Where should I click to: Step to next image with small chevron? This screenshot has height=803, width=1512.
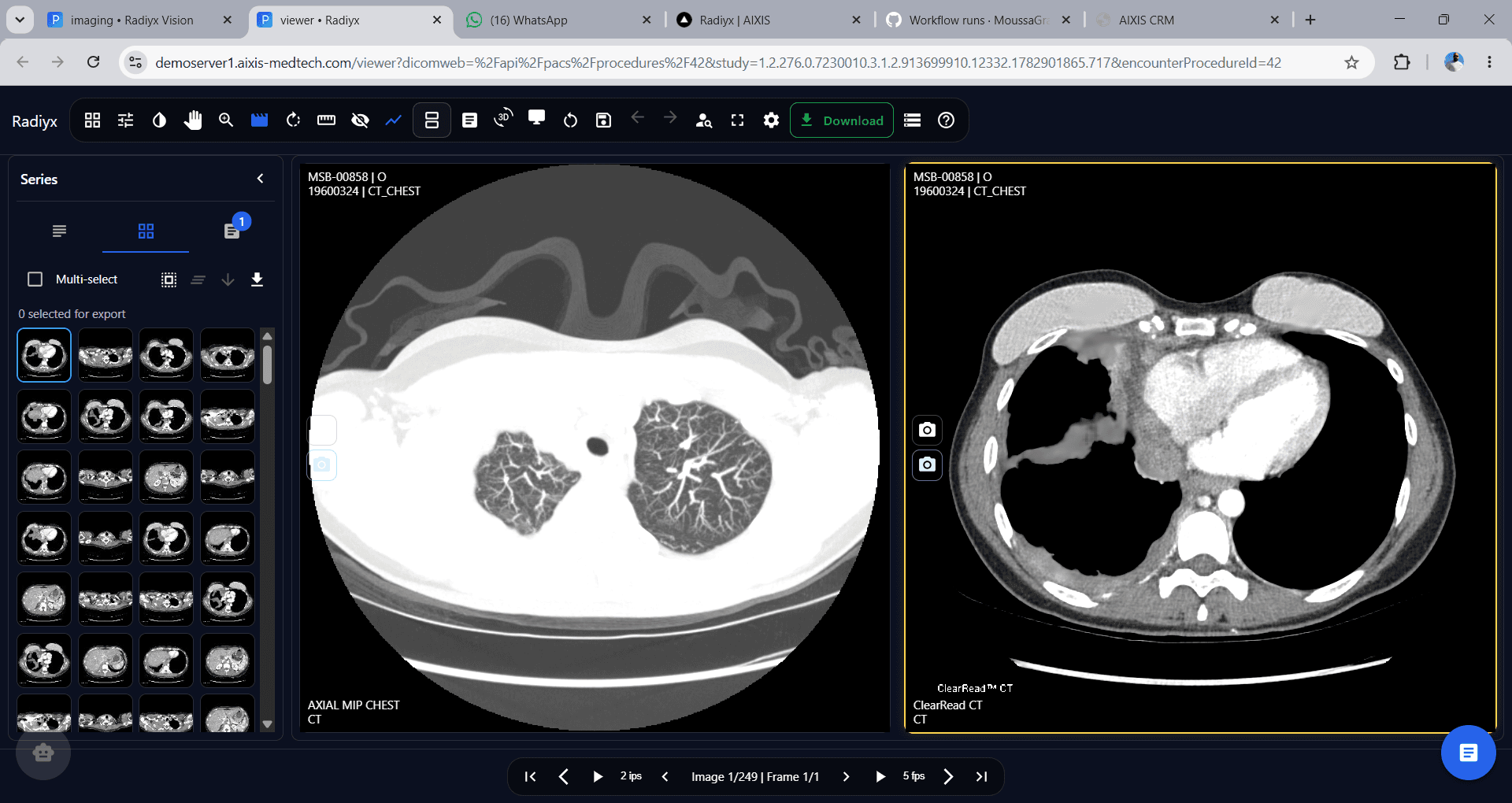(847, 776)
